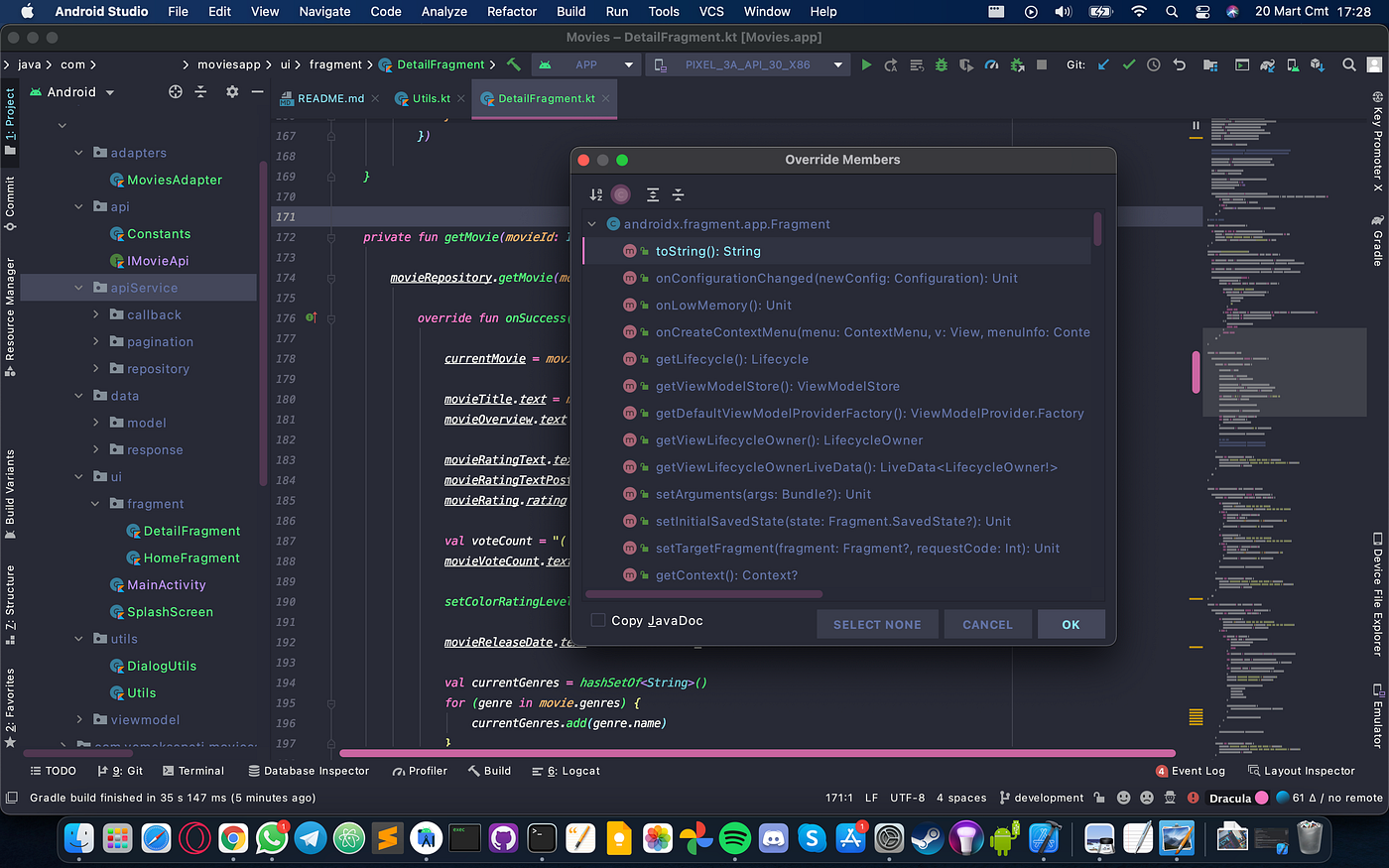Open the Refactor menu
The image size is (1389, 868).
[512, 11]
